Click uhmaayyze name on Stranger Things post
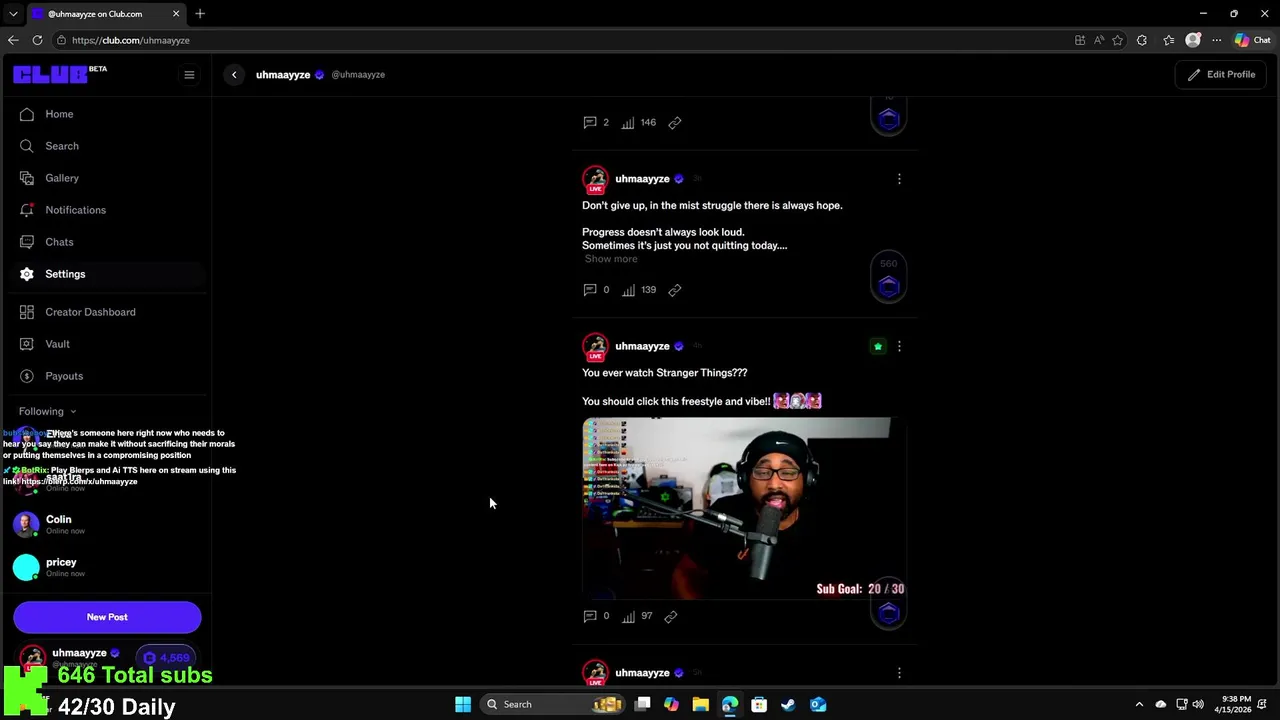Screen dimensions: 1280x720 (642, 346)
